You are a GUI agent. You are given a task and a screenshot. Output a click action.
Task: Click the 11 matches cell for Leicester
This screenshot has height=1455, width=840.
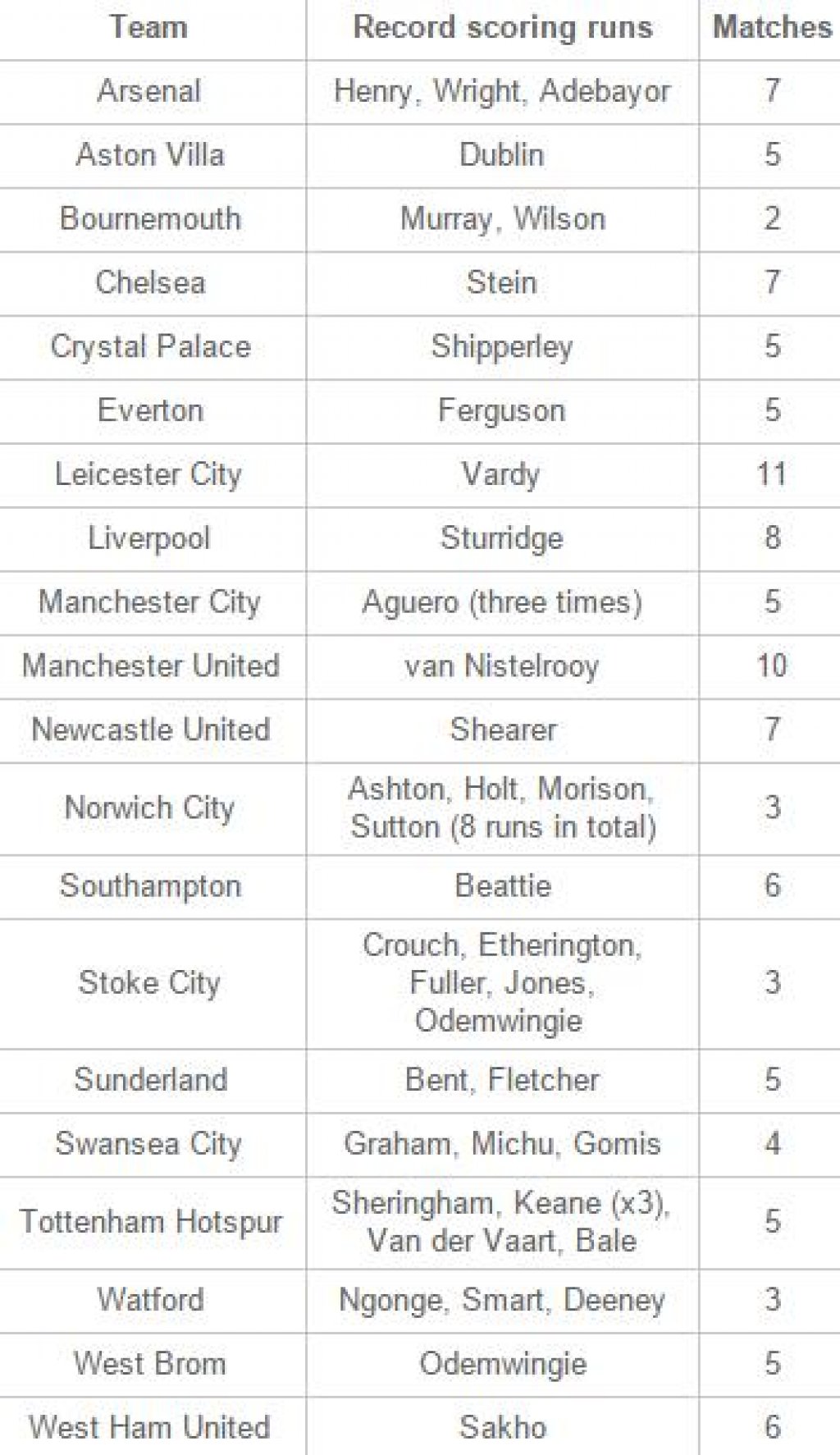[771, 474]
